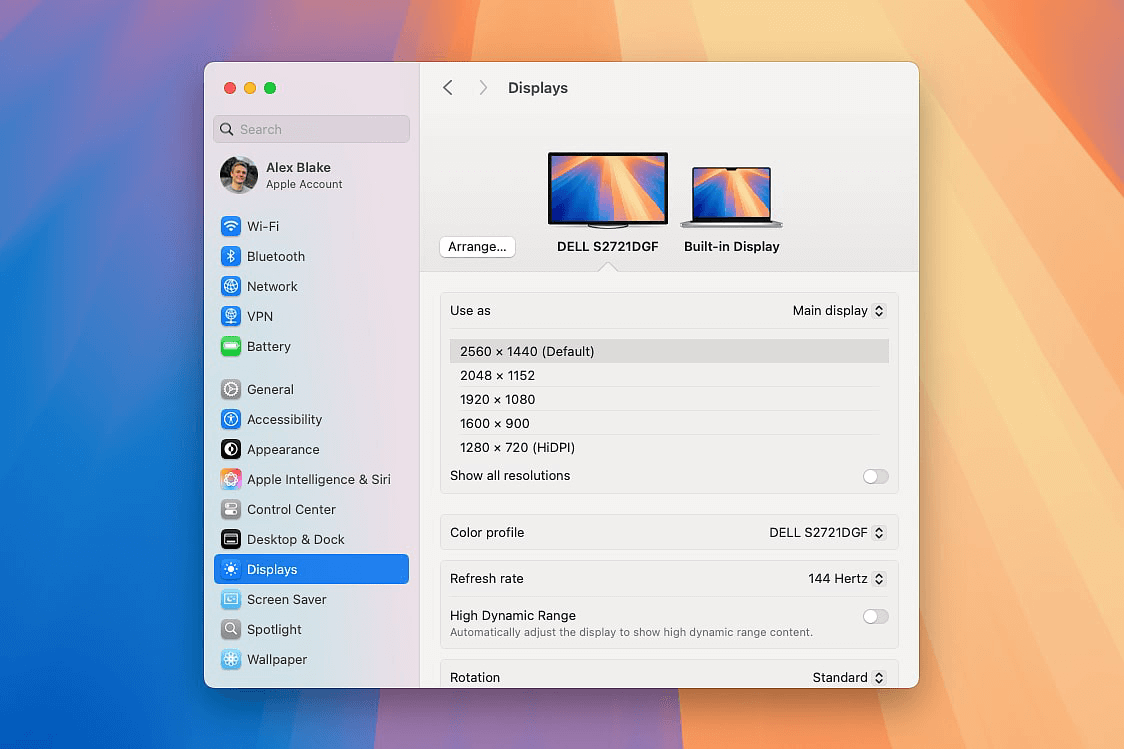The height and width of the screenshot is (749, 1124).
Task: Select 2560 × 1440 (Default) resolution
Action: point(670,351)
